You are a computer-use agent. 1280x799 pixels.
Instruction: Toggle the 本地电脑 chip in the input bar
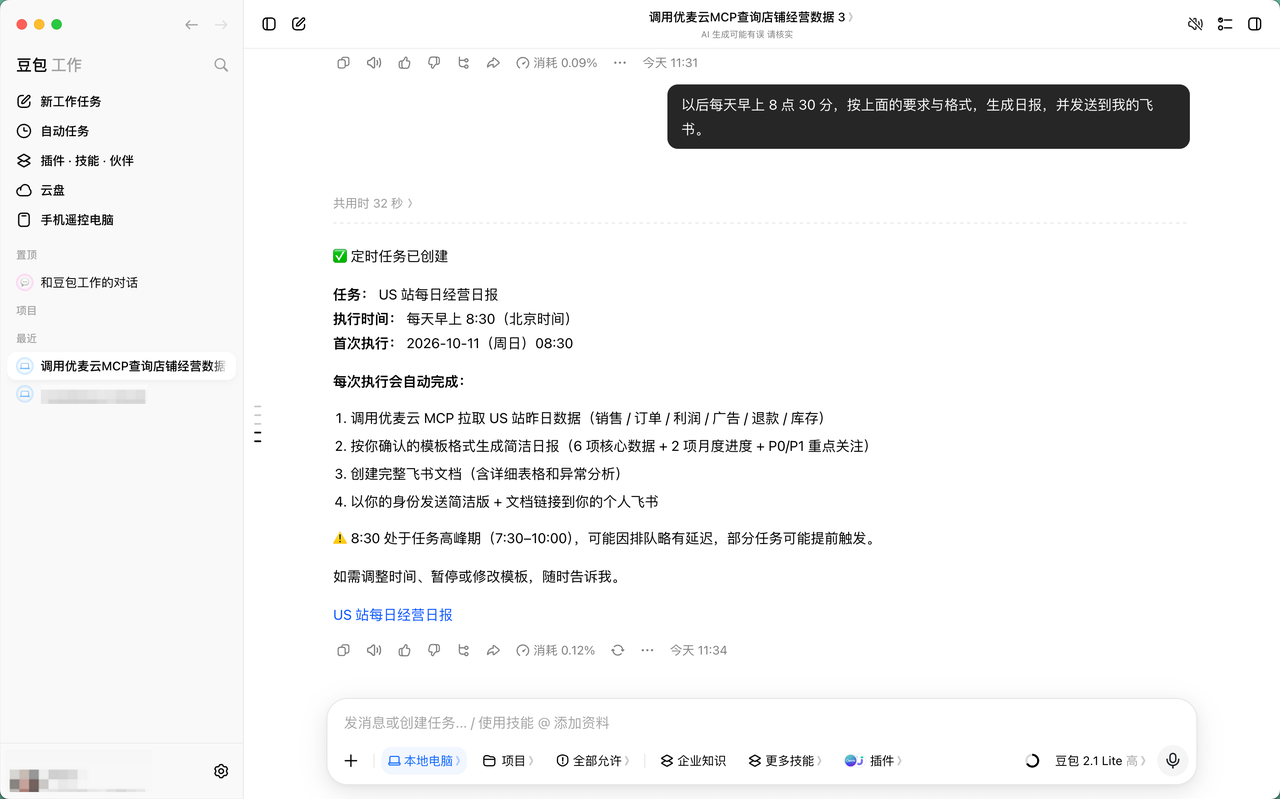[424, 761]
